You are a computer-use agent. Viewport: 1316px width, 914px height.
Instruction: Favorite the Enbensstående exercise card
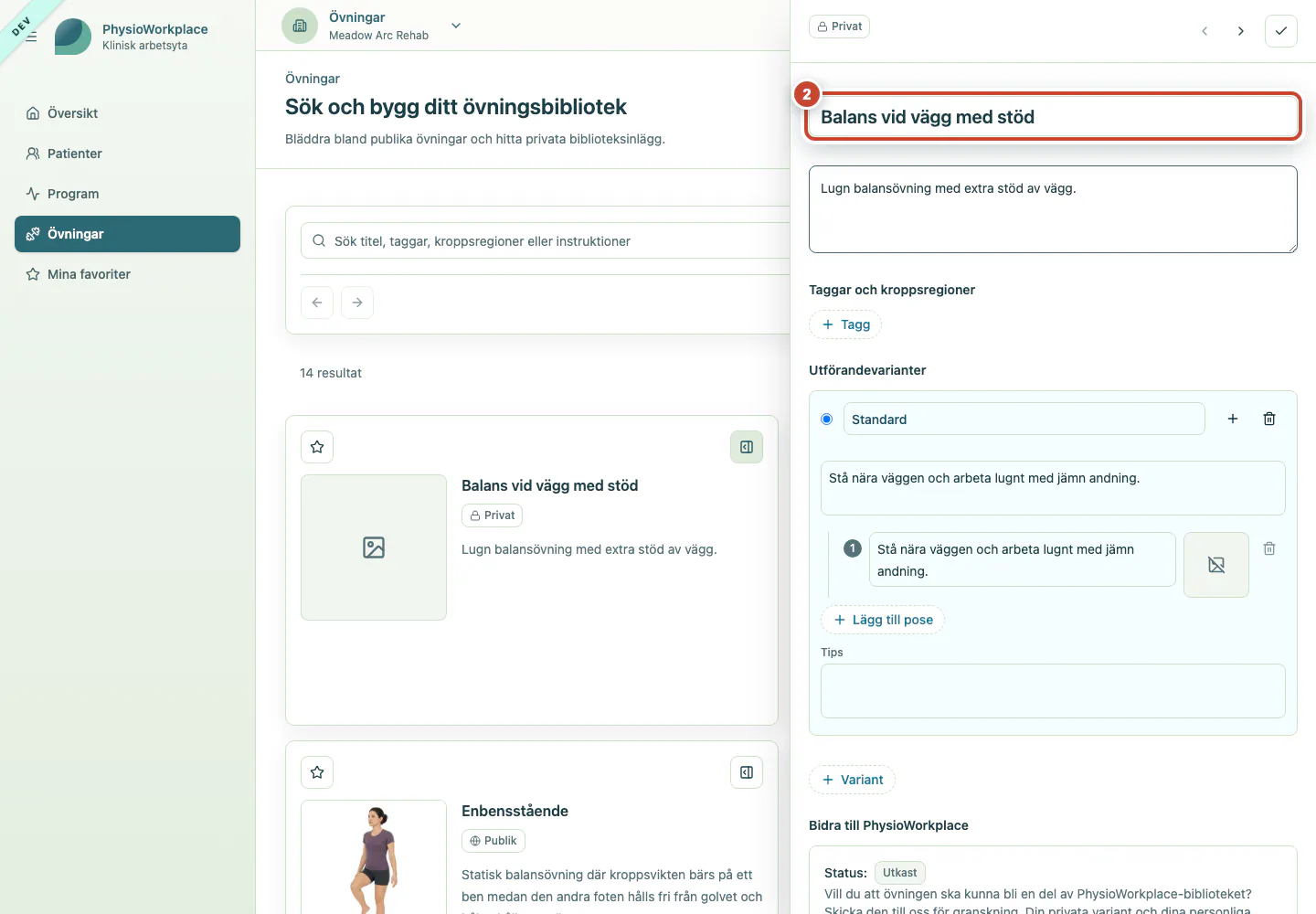point(317,772)
